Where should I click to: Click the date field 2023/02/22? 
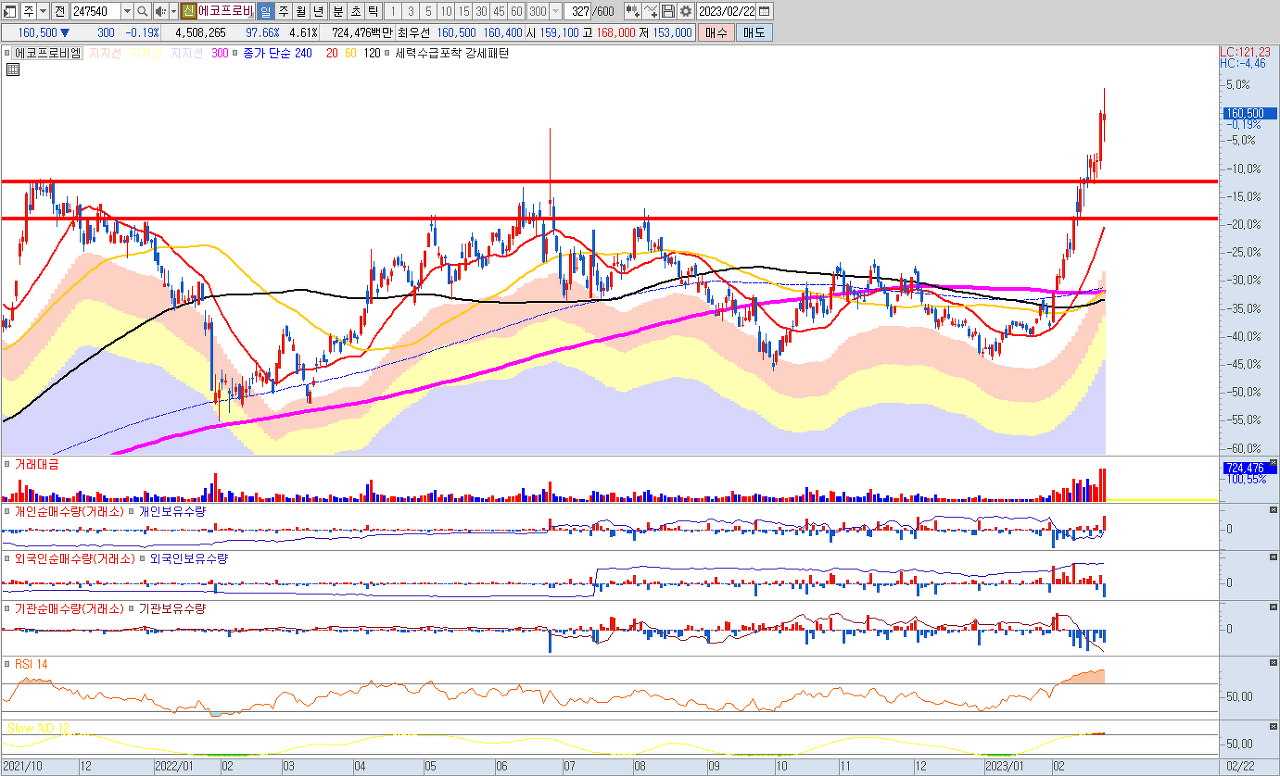pos(726,11)
